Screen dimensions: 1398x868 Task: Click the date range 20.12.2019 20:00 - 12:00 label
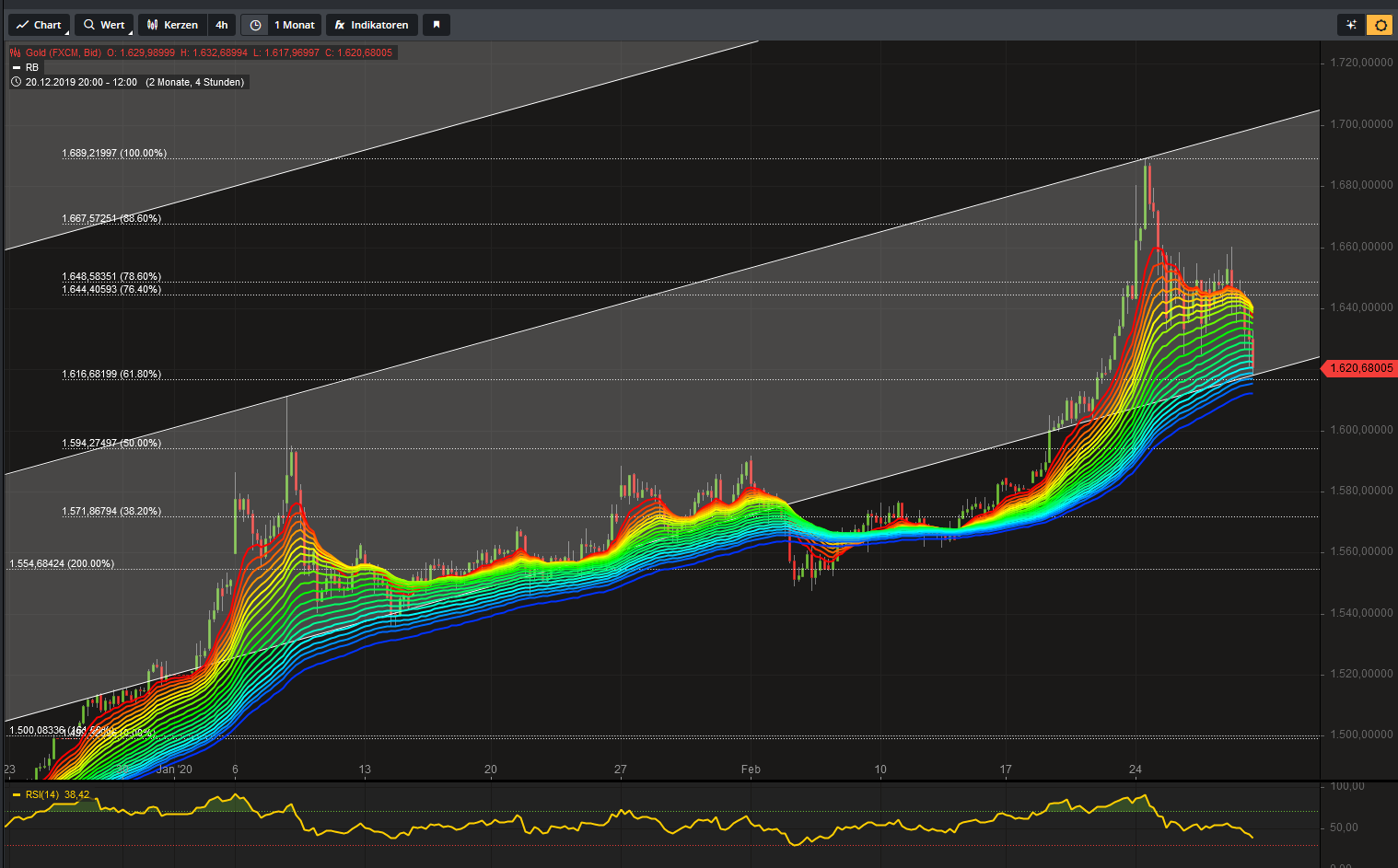tap(81, 82)
